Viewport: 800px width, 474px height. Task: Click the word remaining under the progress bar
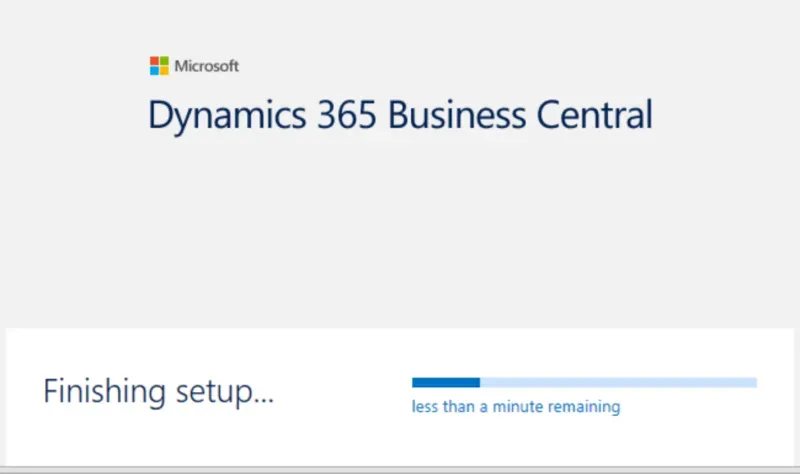point(588,407)
